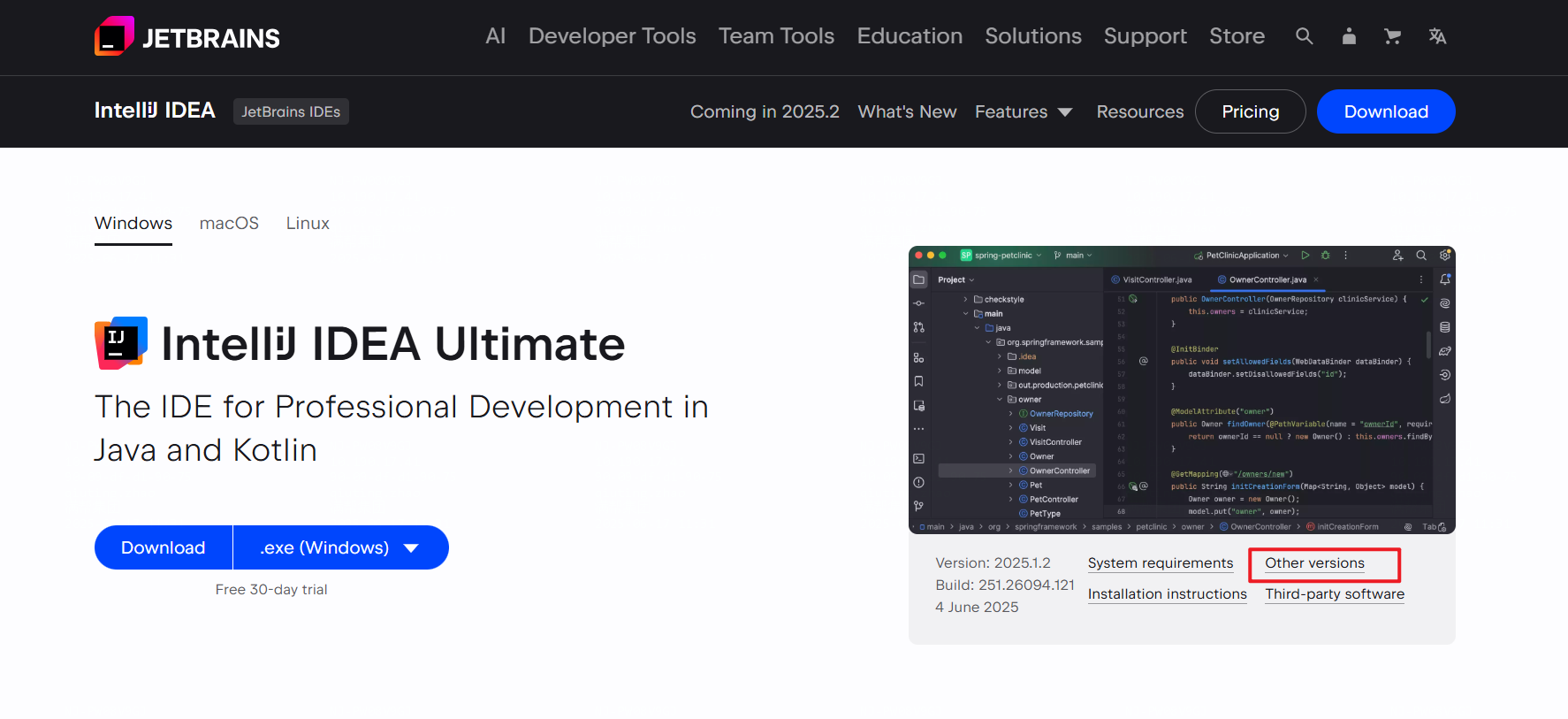This screenshot has height=719, width=1568.
Task: Open the site search magnifier icon
Action: pos(1304,36)
